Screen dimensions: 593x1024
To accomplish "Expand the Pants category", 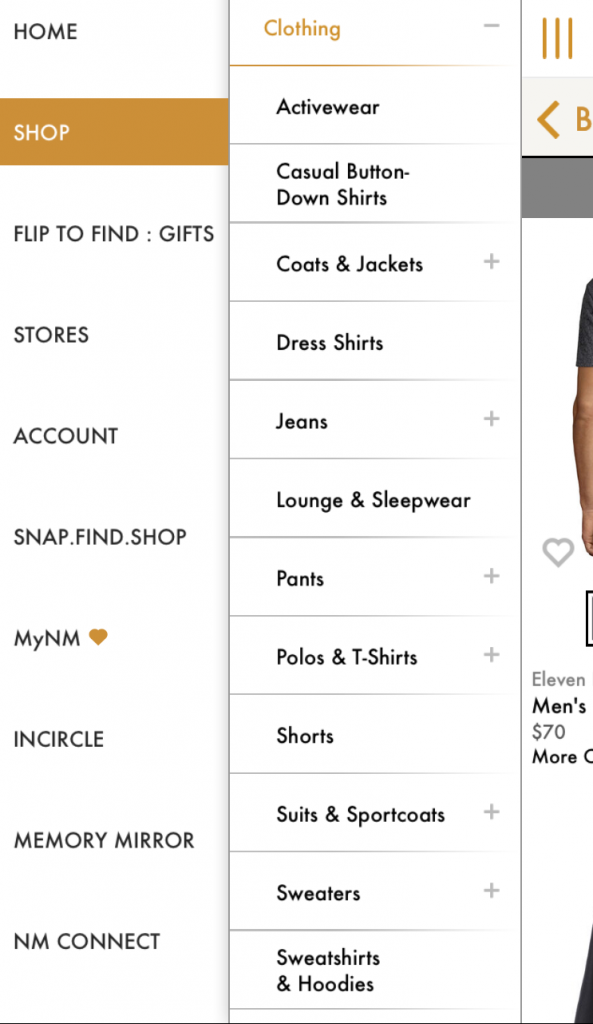I will (x=491, y=576).
